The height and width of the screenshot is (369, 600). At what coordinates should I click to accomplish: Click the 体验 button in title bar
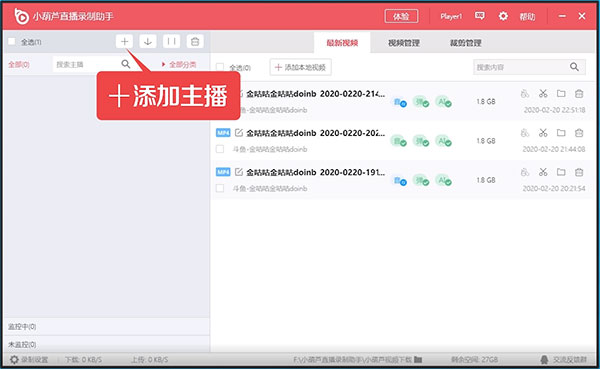pyautogui.click(x=401, y=16)
